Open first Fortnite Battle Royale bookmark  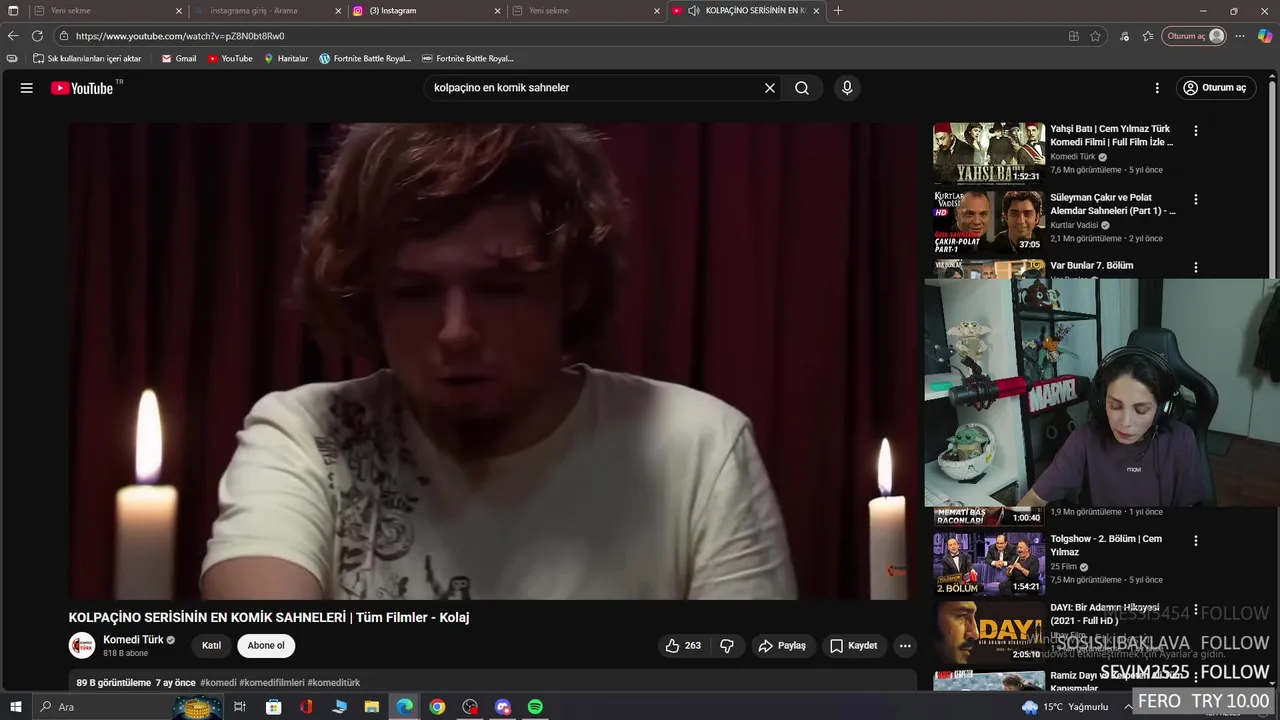point(365,59)
